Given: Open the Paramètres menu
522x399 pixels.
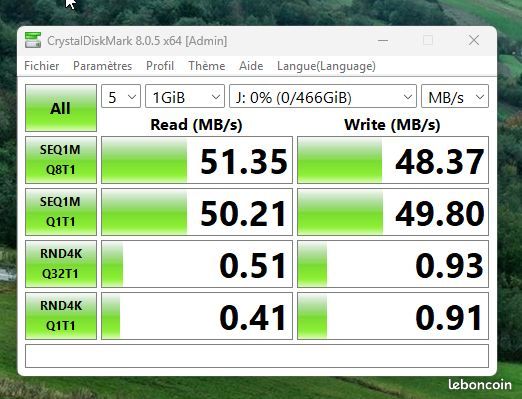Looking at the screenshot, I should 103,66.
